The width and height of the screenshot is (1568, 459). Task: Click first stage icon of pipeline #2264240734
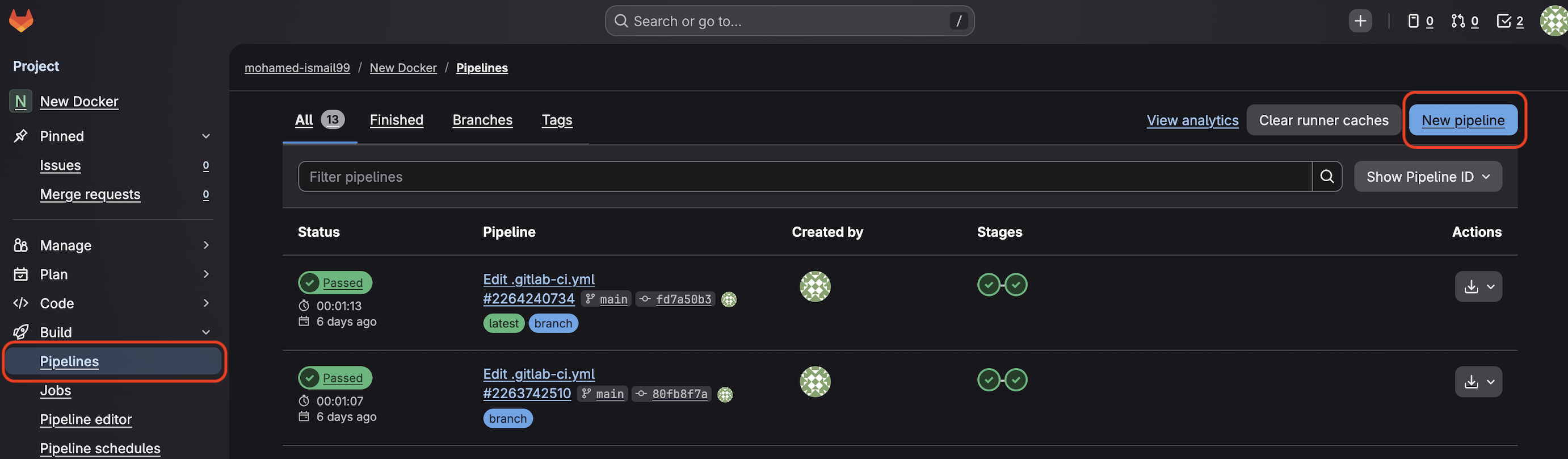(989, 285)
